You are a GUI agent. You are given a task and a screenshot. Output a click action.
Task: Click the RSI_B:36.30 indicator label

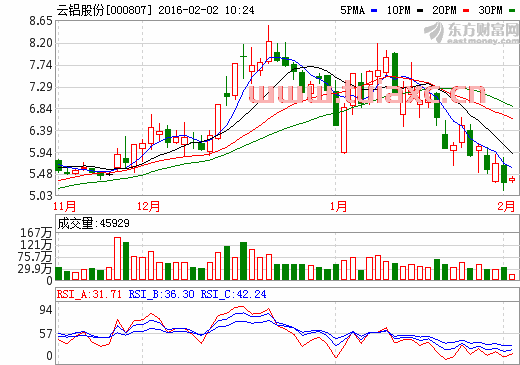point(161,294)
